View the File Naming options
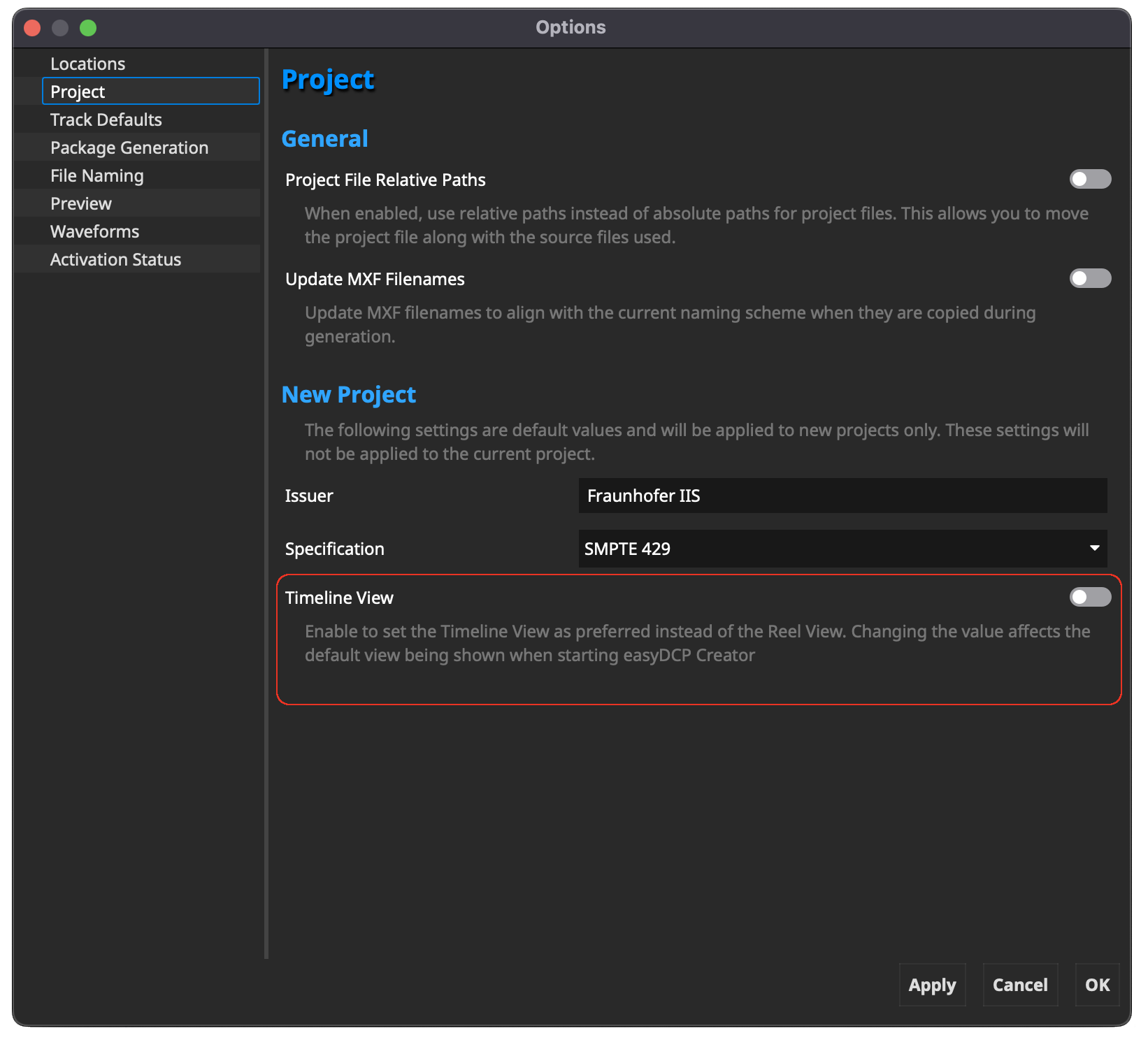Screen dimensions: 1148x1040 (96, 175)
